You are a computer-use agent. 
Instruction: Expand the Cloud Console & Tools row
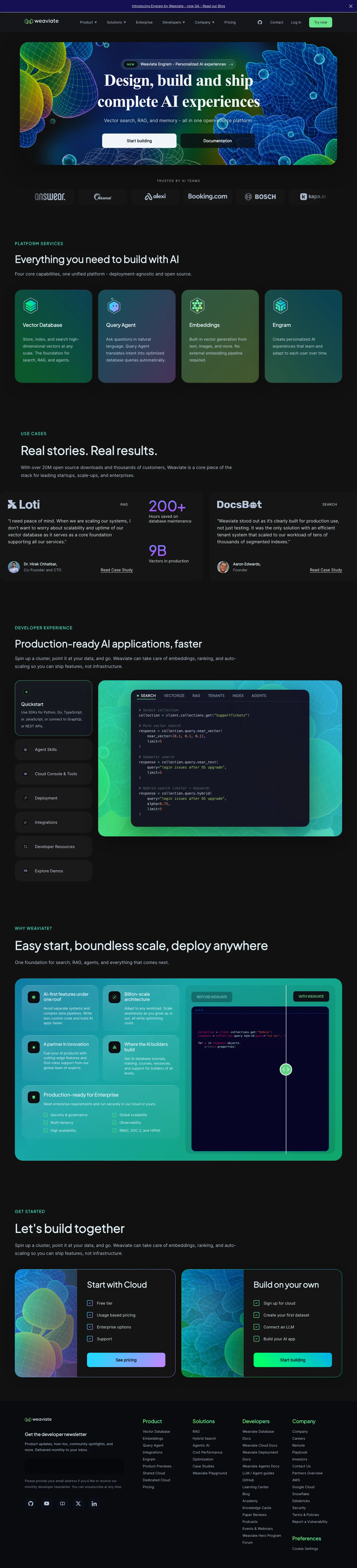(x=54, y=774)
